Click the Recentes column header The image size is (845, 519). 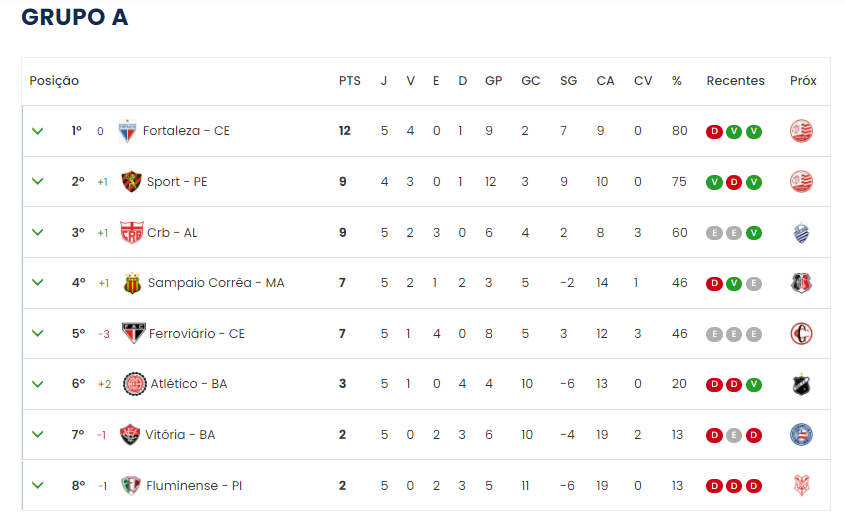[x=735, y=81]
